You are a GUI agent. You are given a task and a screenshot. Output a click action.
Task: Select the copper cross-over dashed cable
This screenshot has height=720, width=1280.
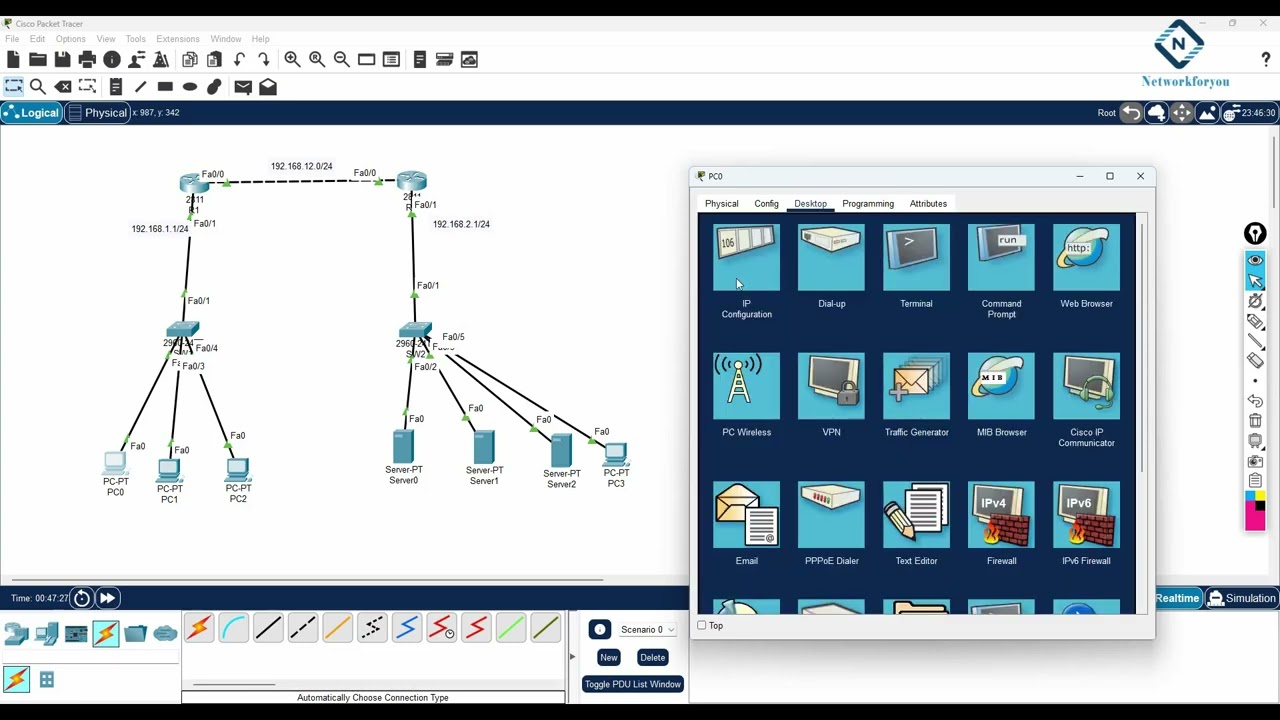[302, 628]
